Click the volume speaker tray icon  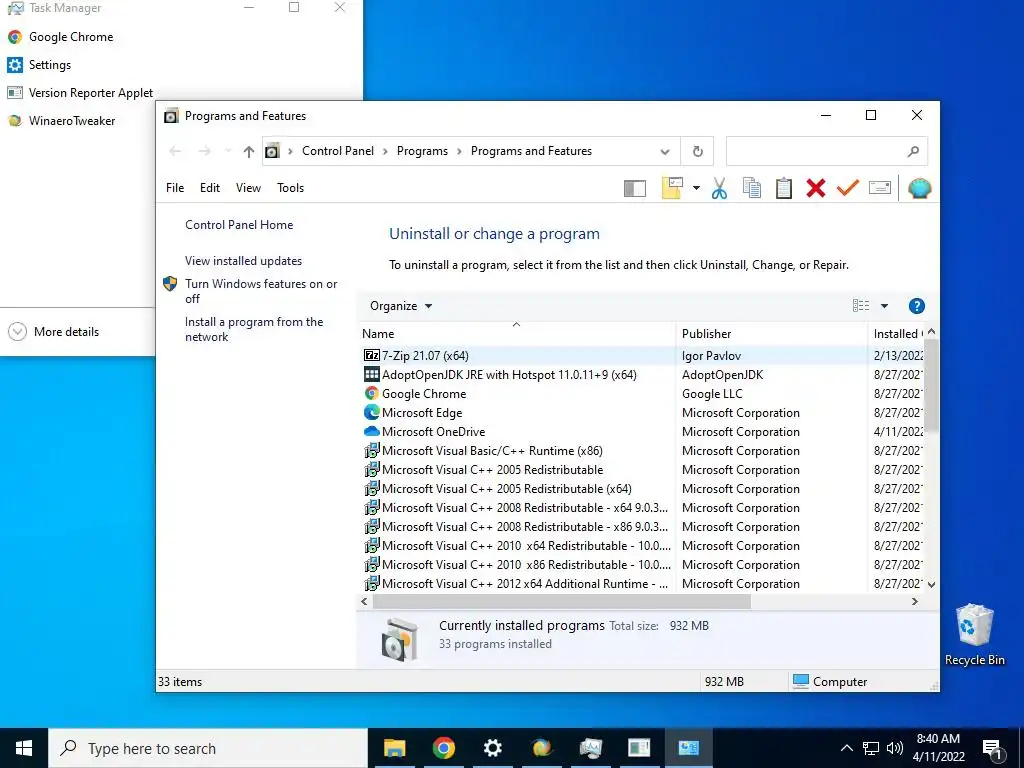895,748
